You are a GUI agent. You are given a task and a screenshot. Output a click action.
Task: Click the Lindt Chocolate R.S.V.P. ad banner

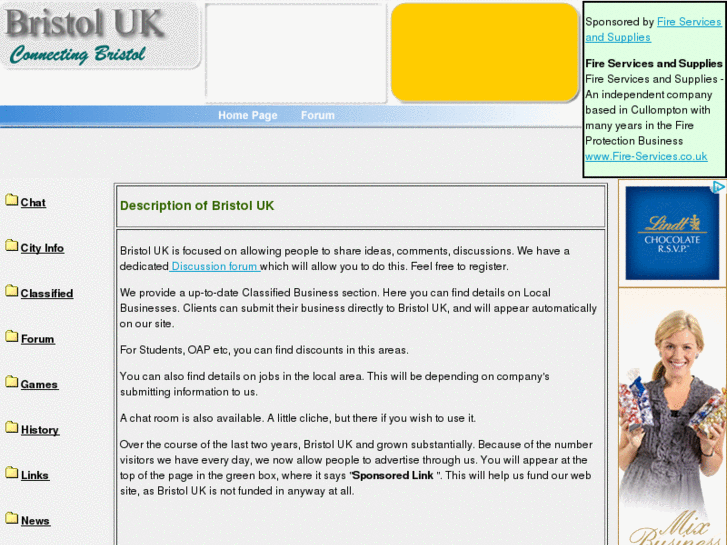(672, 233)
